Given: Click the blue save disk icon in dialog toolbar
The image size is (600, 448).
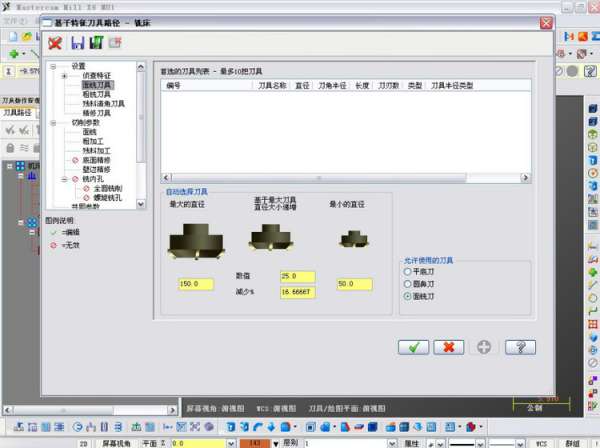Looking at the screenshot, I should tap(78, 42).
